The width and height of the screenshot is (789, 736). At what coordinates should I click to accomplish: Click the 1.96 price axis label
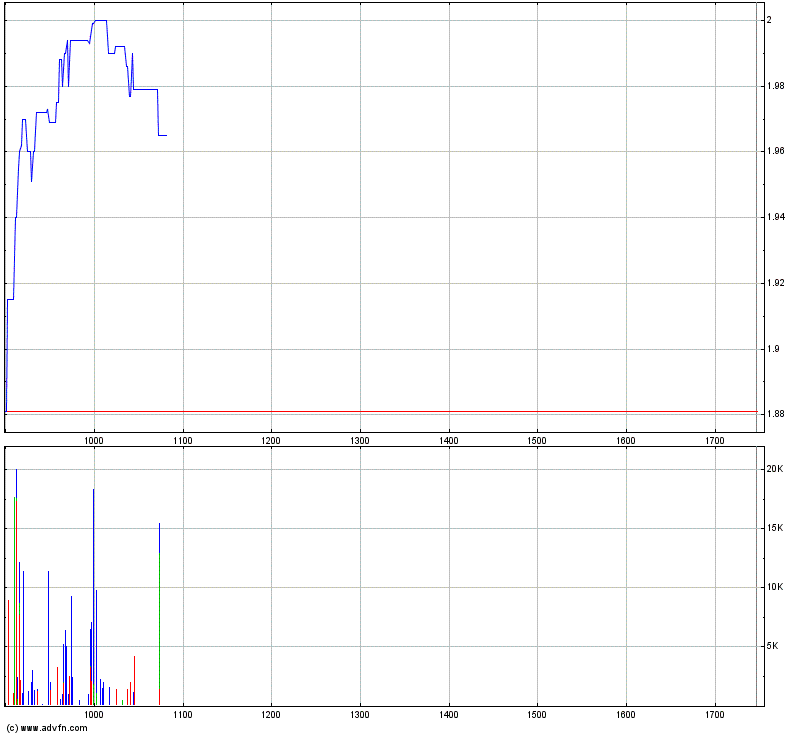tap(775, 152)
